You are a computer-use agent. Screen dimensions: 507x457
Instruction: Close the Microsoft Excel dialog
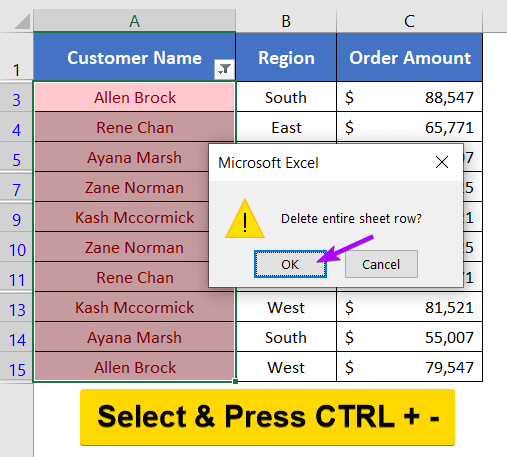click(442, 163)
